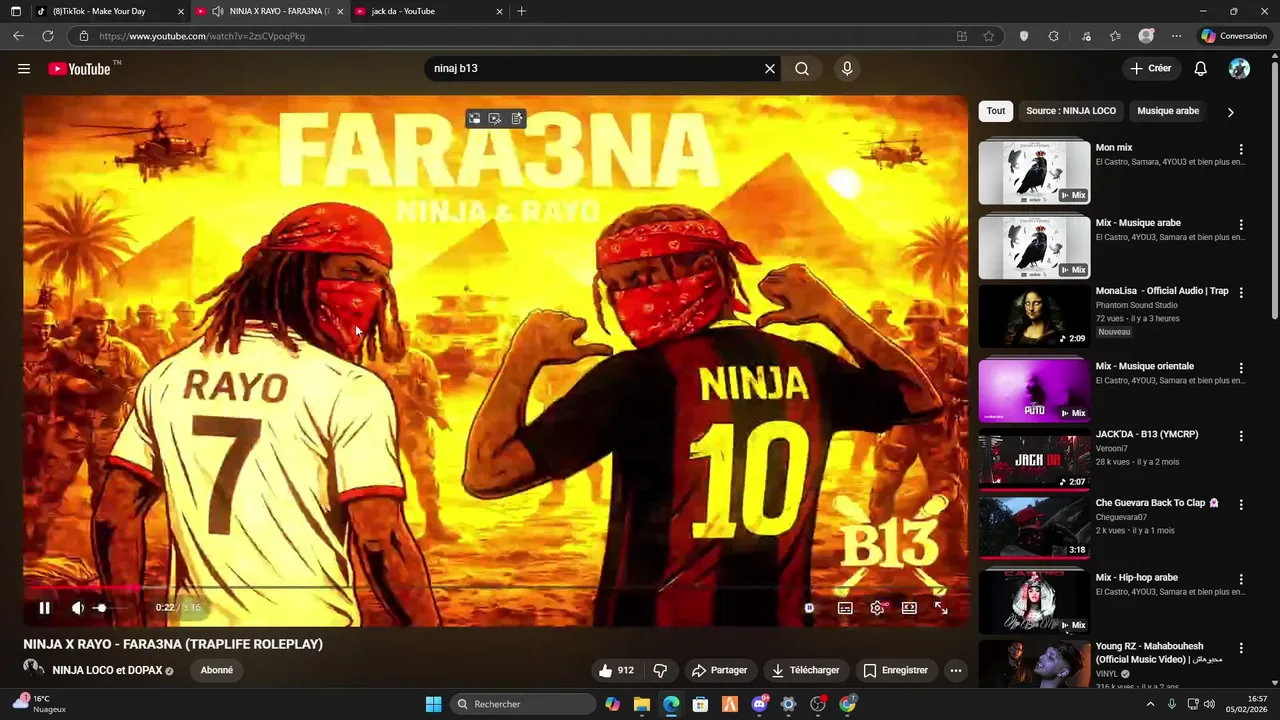Open options for JACK'DA - B13 video
The height and width of the screenshot is (720, 1280).
click(1241, 436)
